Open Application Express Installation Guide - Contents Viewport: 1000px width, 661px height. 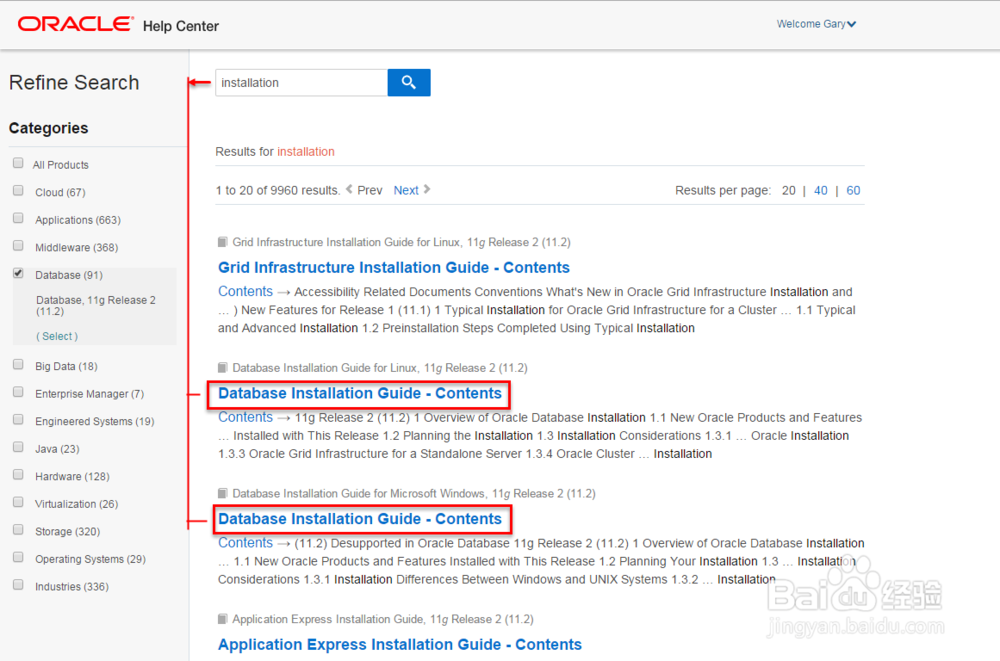[400, 644]
